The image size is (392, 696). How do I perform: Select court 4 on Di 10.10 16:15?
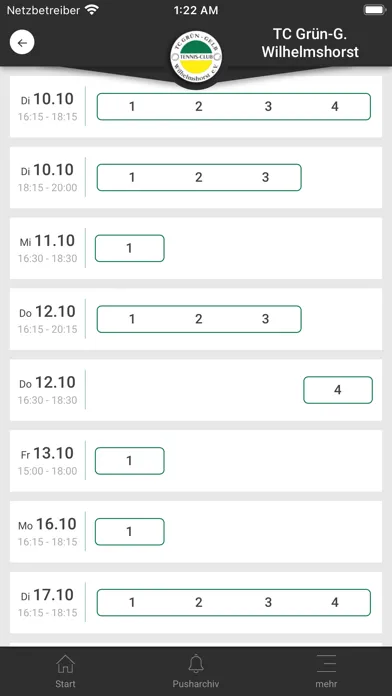[x=335, y=107]
